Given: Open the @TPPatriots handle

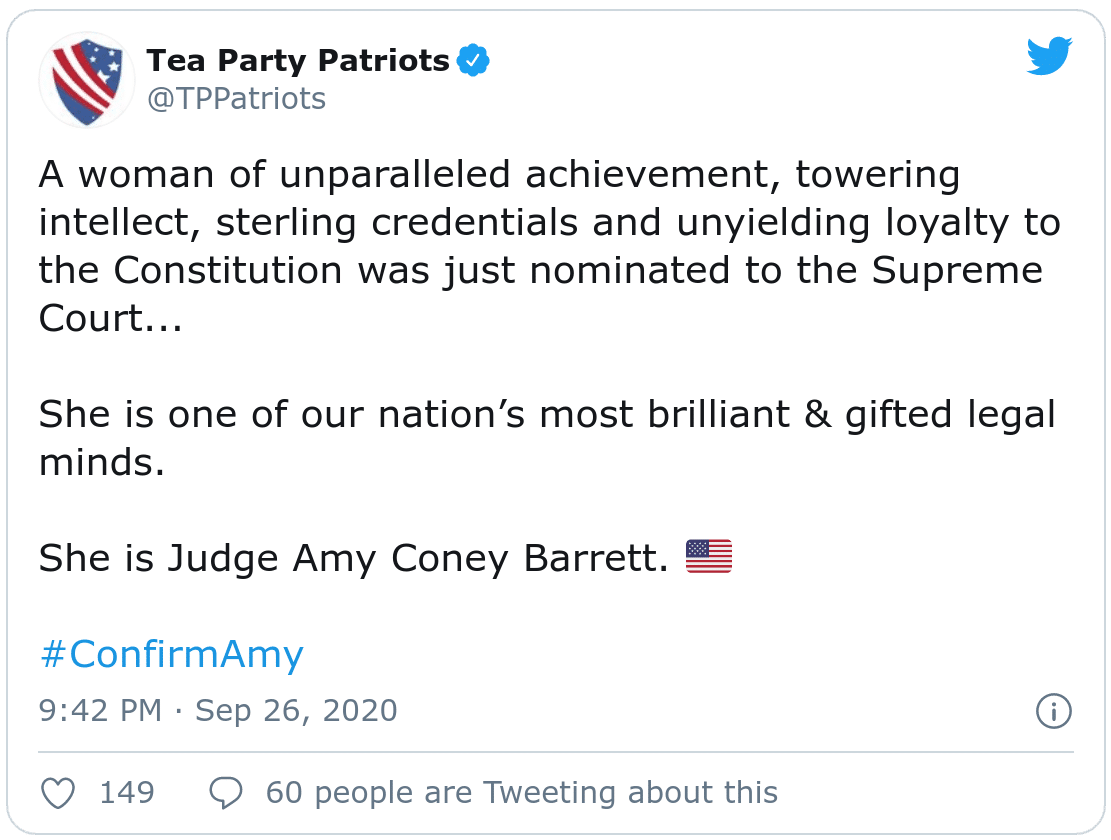Looking at the screenshot, I should pyautogui.click(x=237, y=99).
